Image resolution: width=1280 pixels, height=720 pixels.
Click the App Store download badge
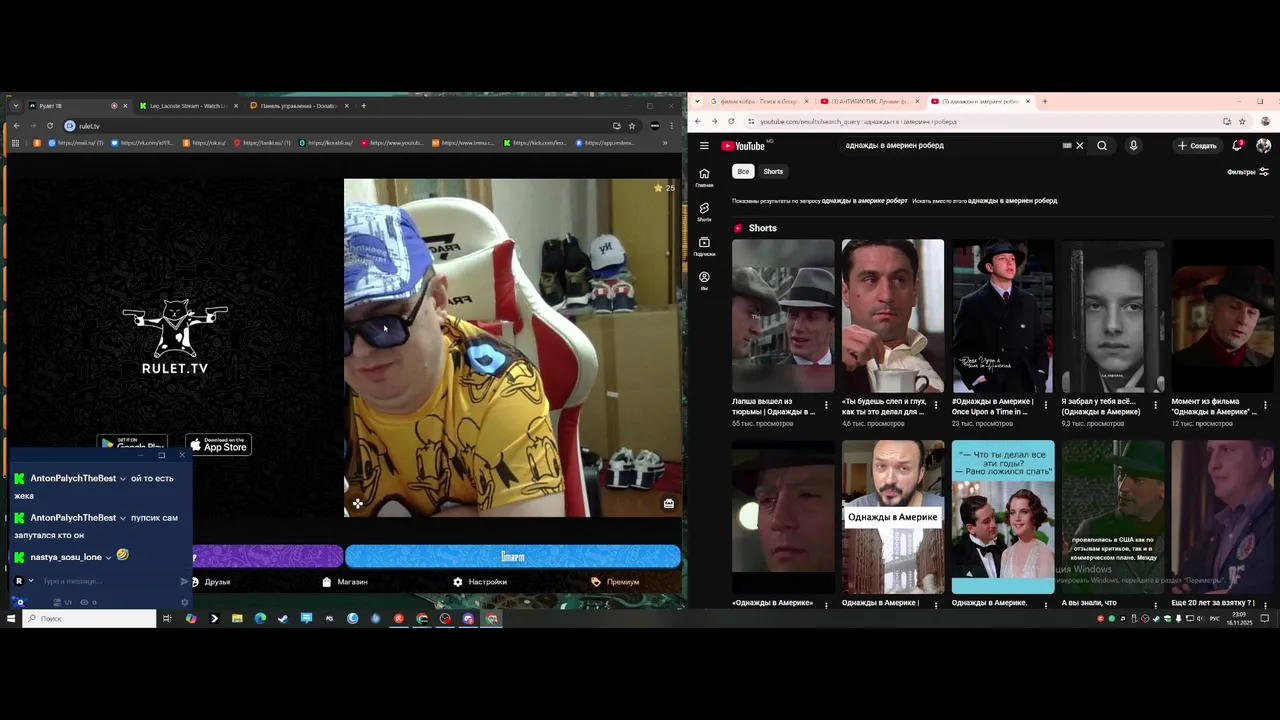tap(219, 445)
